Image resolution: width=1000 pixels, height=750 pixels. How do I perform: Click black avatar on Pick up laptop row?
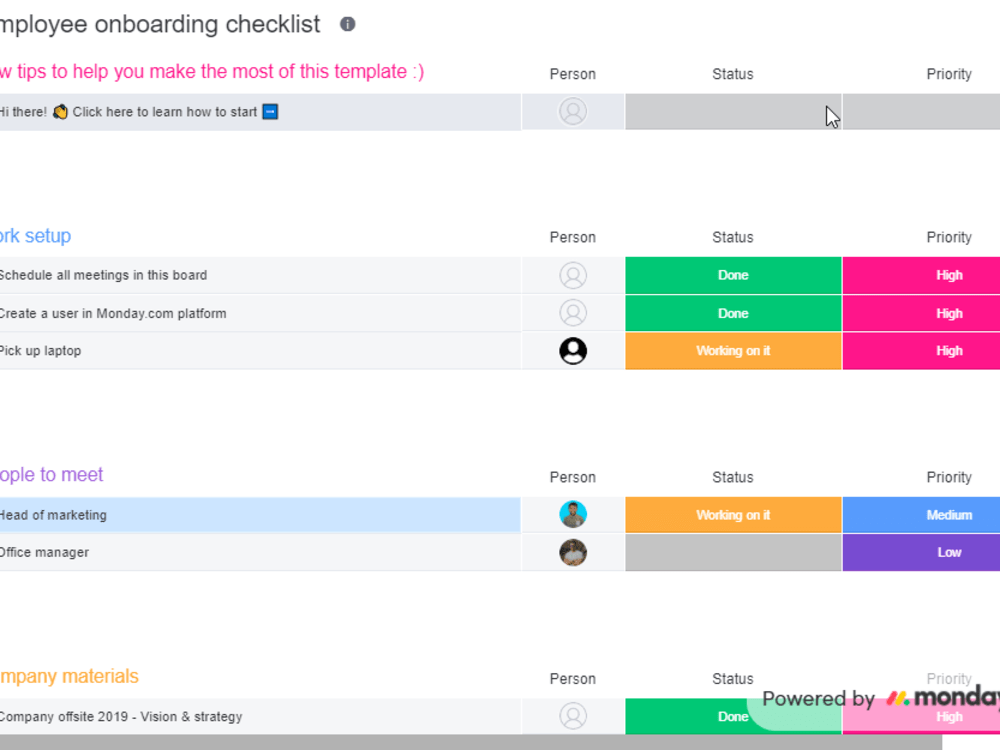pos(573,351)
